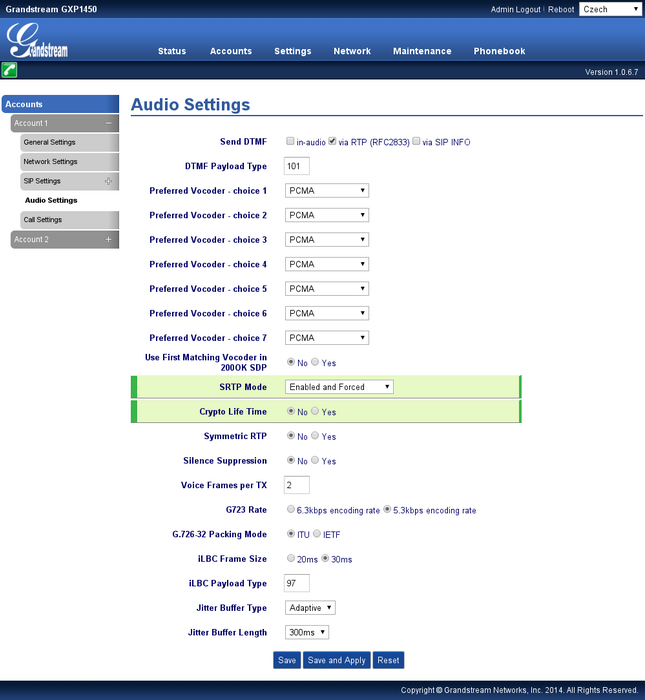
Task: Select No for Crypto Life Time
Action: tap(291, 411)
